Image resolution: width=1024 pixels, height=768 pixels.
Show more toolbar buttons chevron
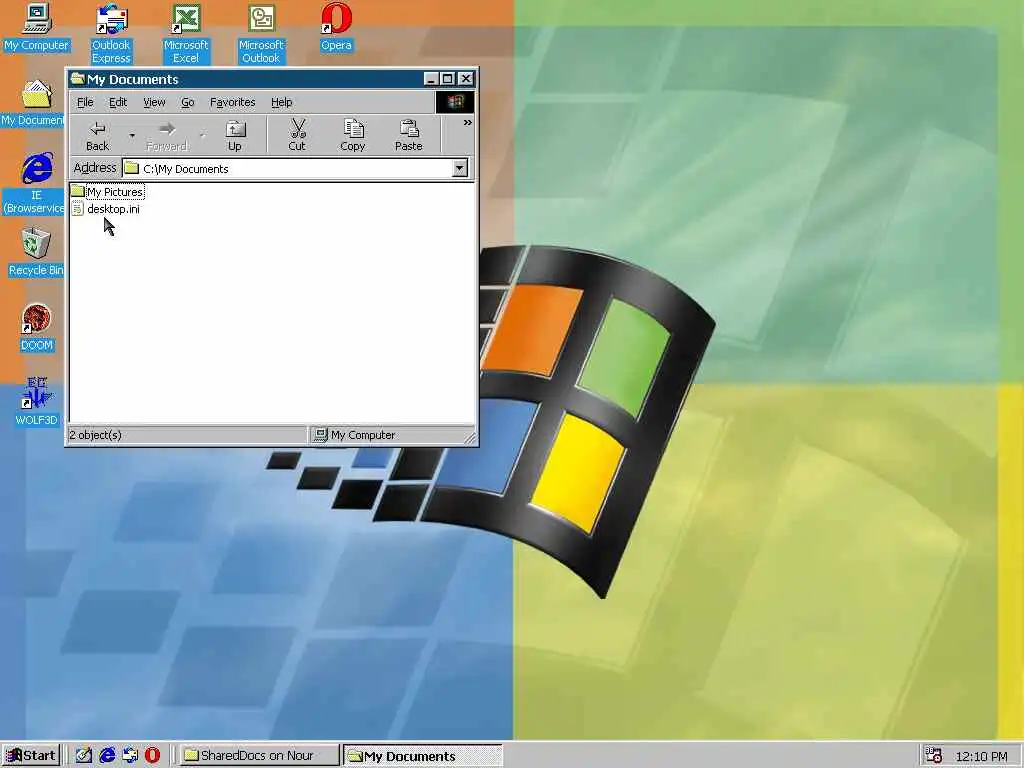click(467, 123)
